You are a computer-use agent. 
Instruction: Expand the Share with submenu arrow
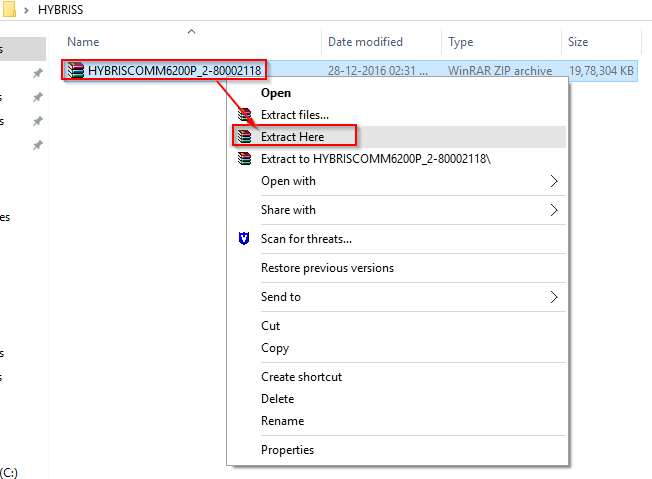coord(554,210)
